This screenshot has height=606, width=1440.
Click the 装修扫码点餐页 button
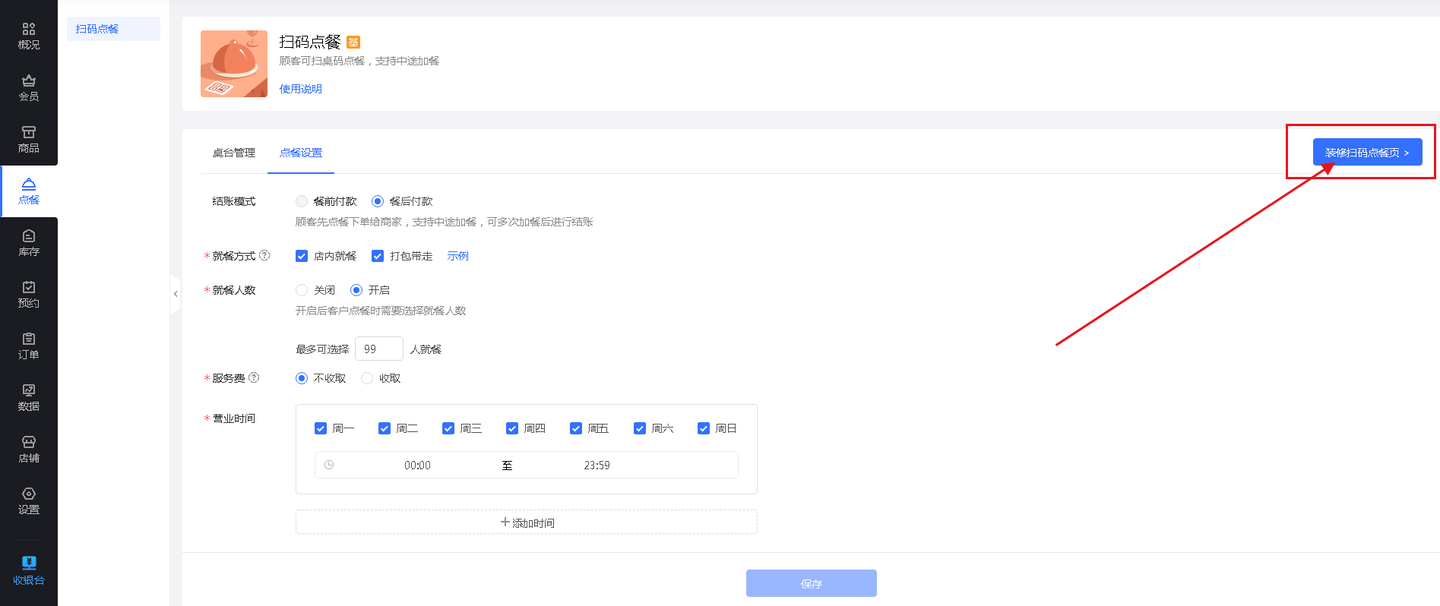tap(1367, 153)
